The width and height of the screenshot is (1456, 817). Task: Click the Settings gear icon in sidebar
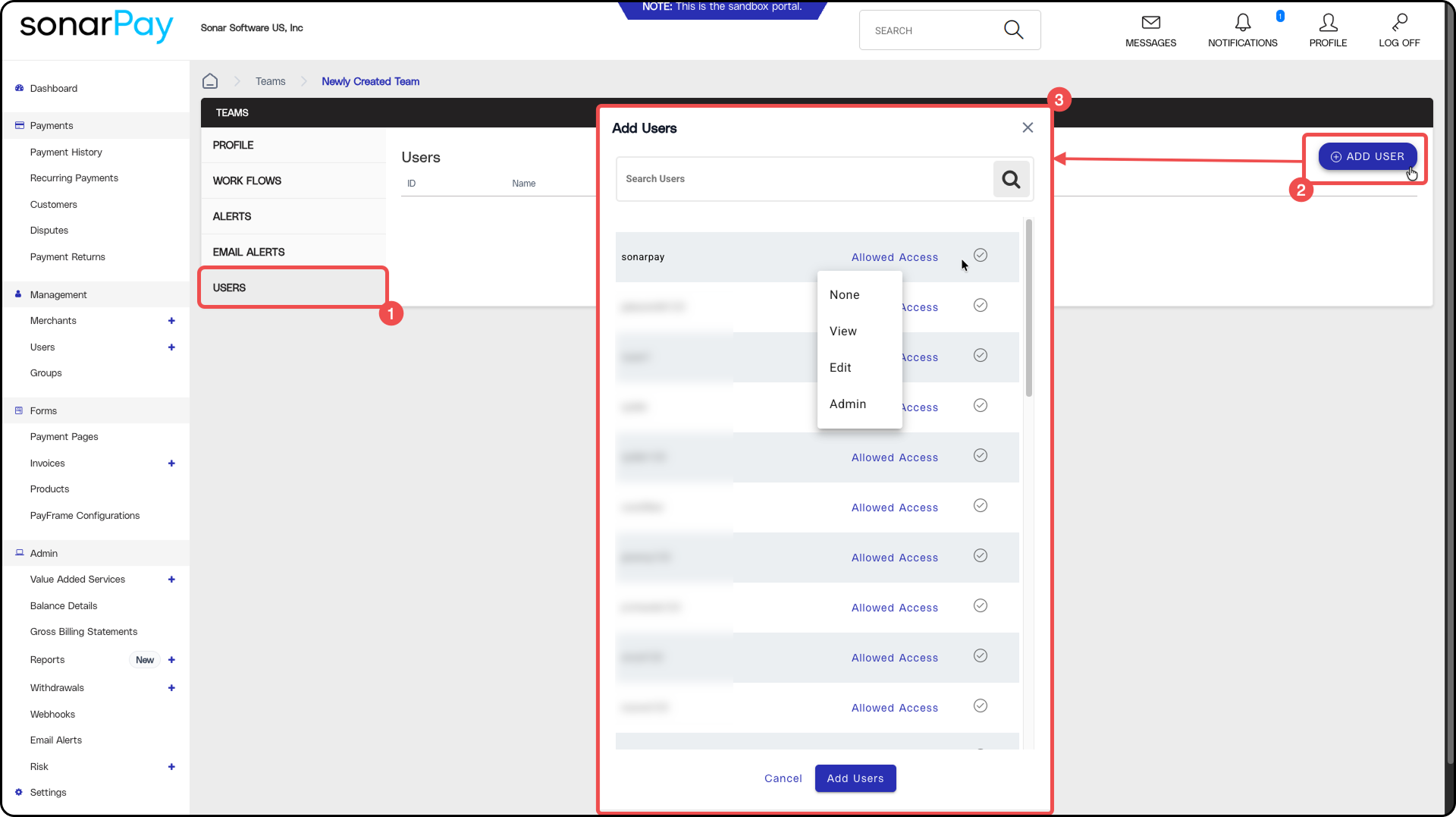tap(19, 792)
